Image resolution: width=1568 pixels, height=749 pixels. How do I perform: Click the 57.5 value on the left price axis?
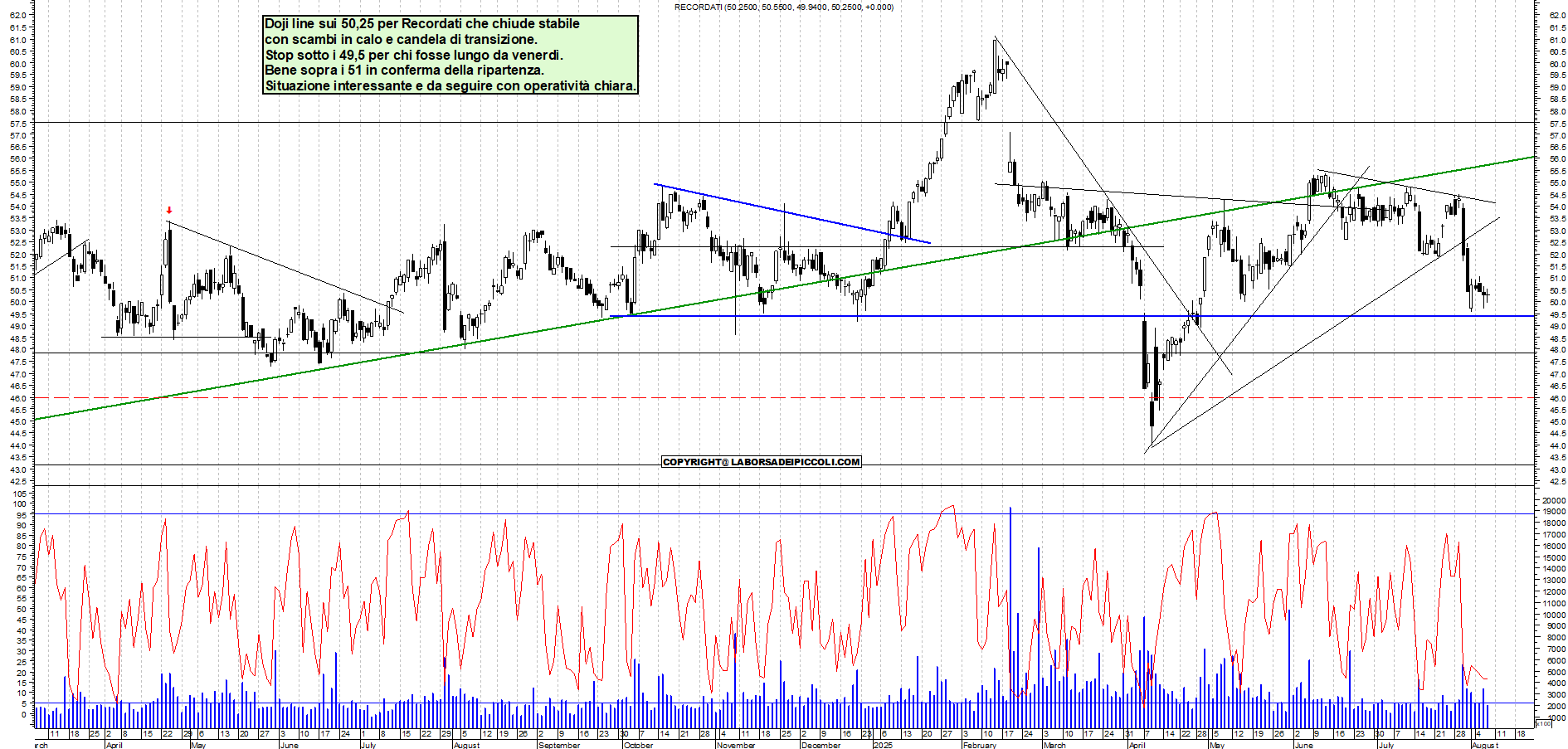tap(19, 123)
